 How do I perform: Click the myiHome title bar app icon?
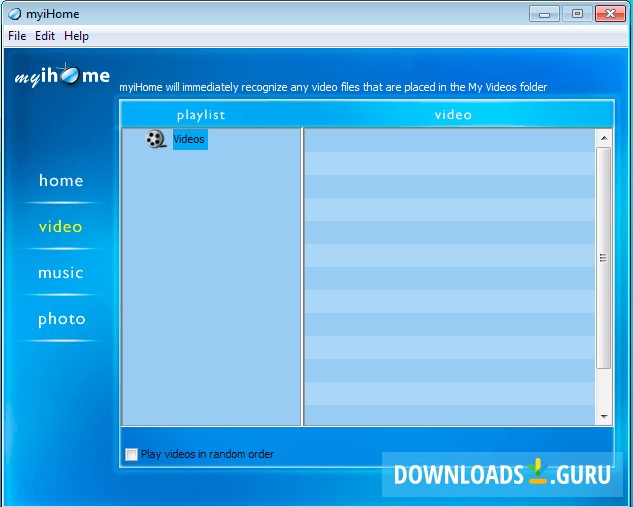pyautogui.click(x=15, y=14)
